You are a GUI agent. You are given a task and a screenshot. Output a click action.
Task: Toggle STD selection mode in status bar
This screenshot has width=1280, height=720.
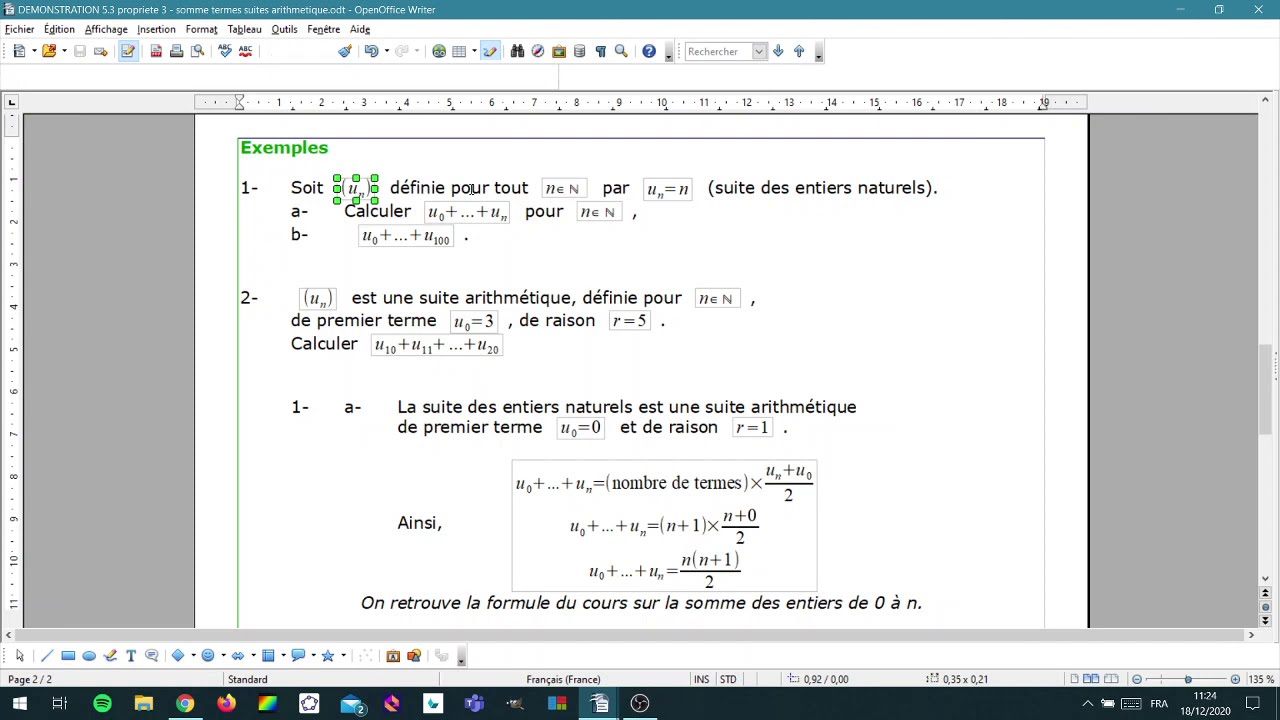(728, 679)
